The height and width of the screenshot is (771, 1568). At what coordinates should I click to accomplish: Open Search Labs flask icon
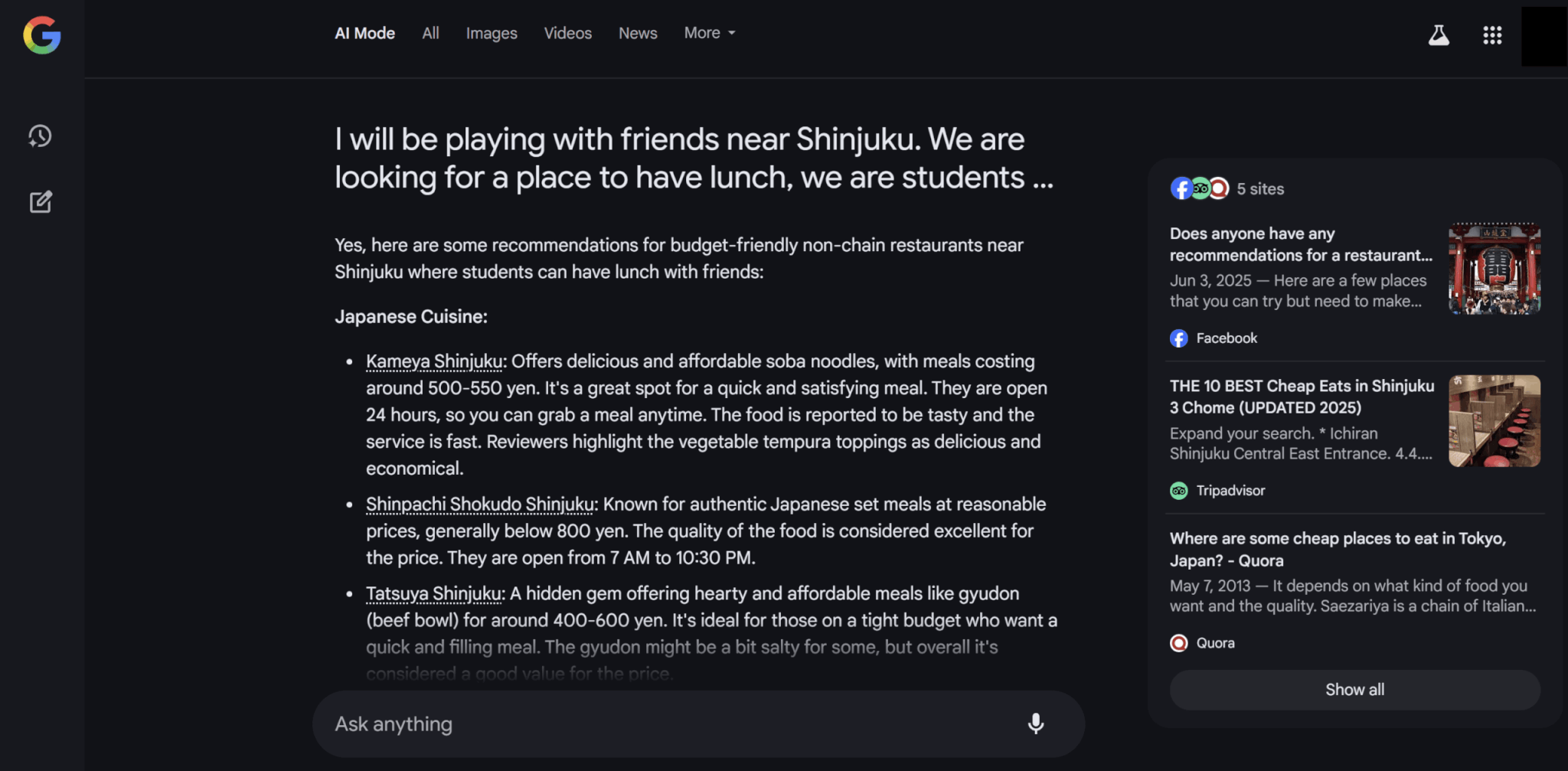1439,34
